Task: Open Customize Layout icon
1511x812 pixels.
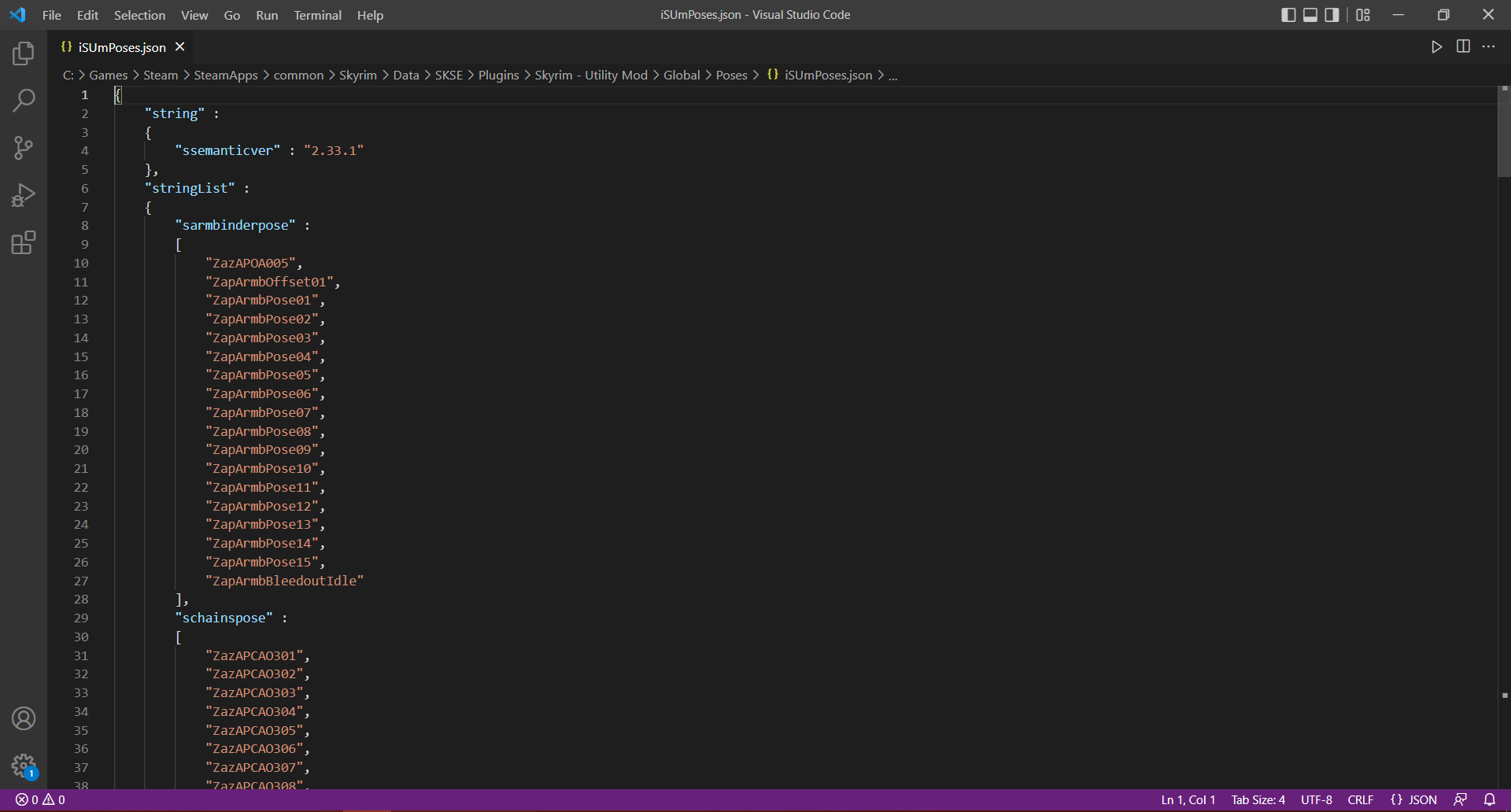Action: pos(1363,15)
